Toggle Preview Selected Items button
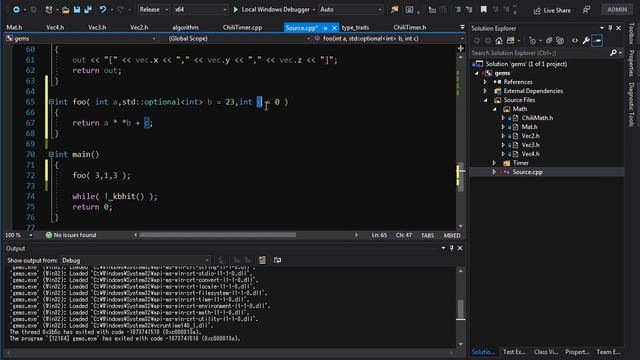 pos(597,40)
